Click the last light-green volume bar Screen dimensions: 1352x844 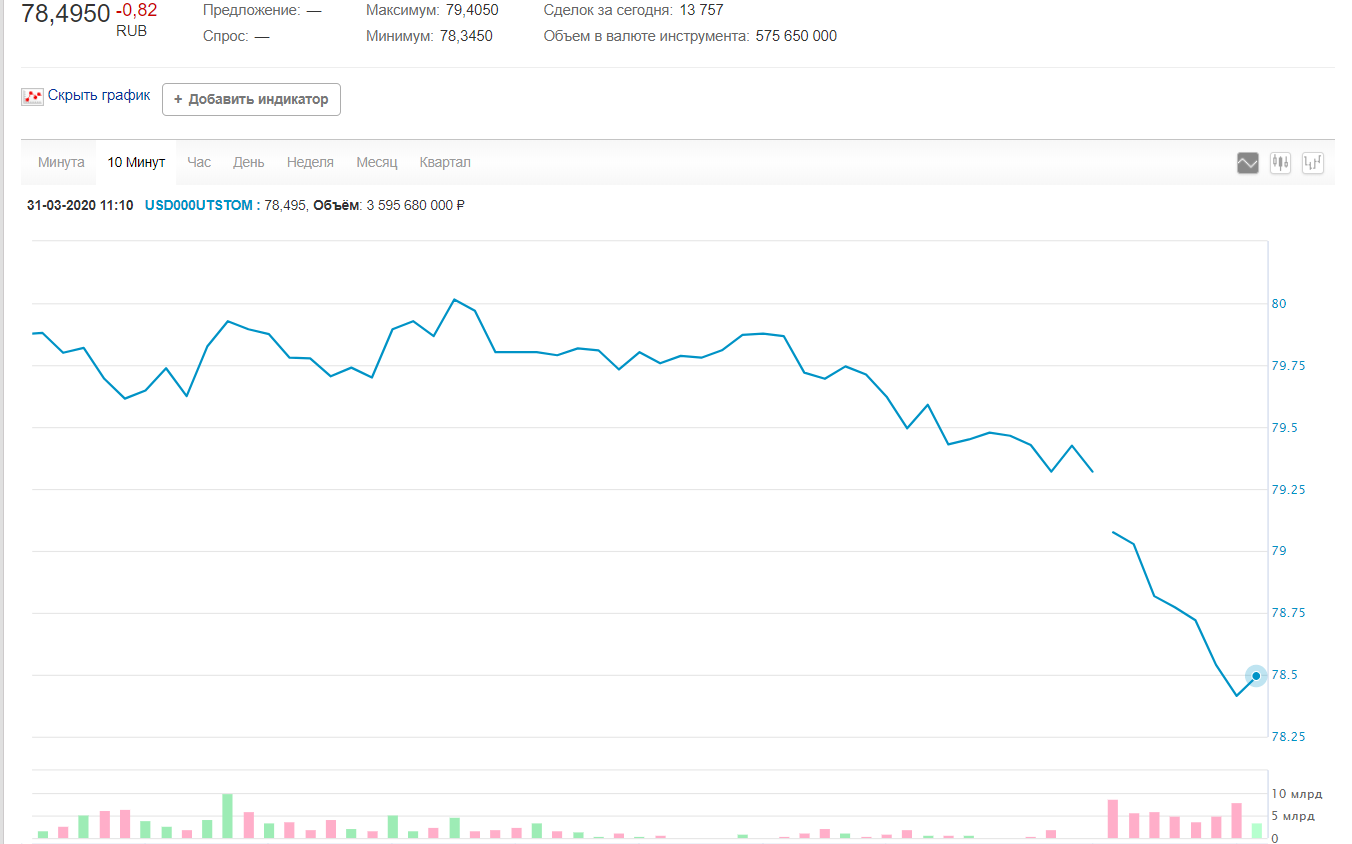click(x=1257, y=830)
